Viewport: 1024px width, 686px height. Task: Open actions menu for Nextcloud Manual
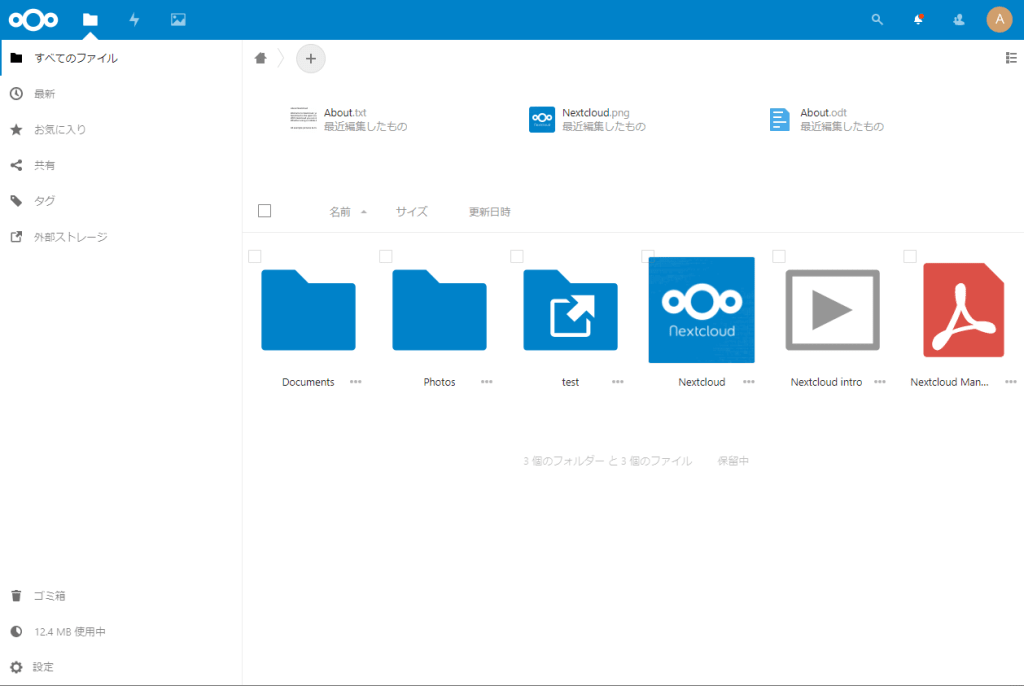pos(1011,382)
